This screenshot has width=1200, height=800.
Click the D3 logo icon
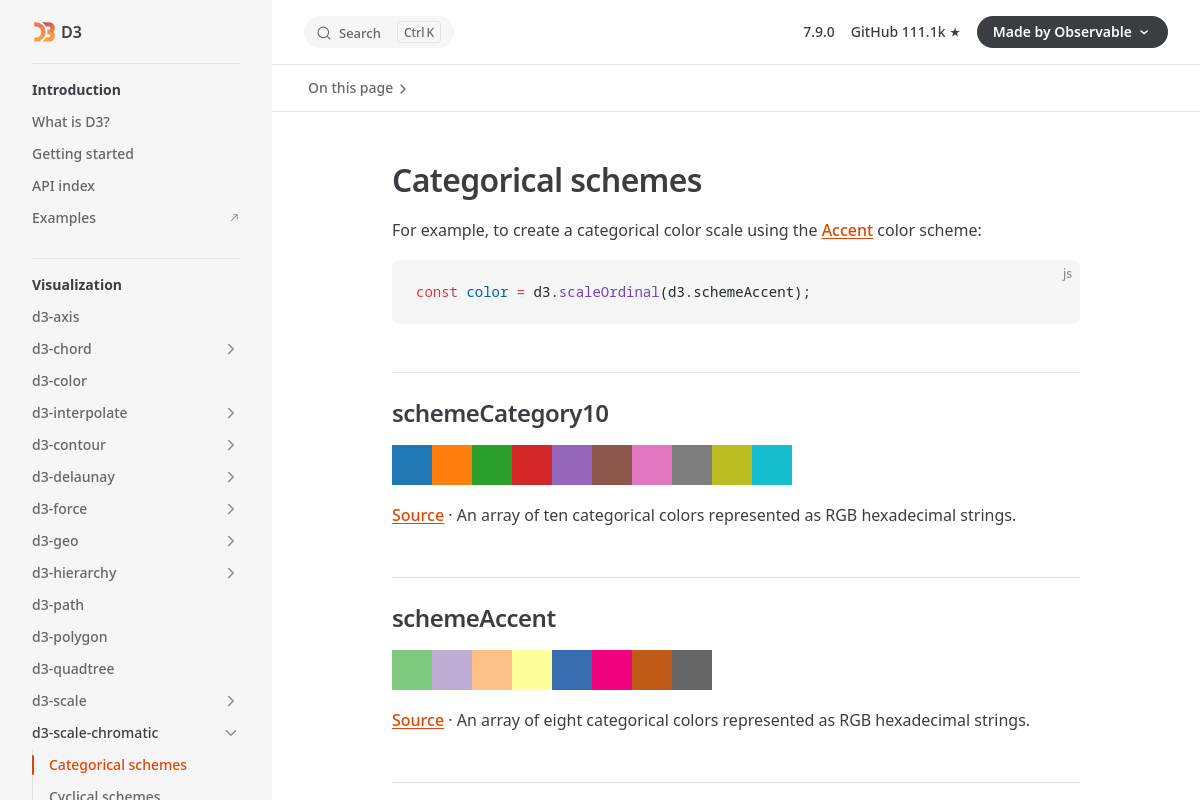tap(44, 32)
